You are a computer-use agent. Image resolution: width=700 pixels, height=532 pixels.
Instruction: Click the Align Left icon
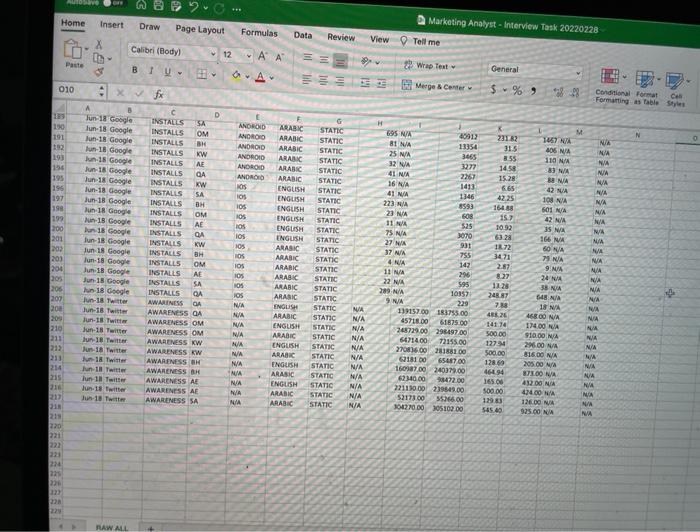click(306, 80)
